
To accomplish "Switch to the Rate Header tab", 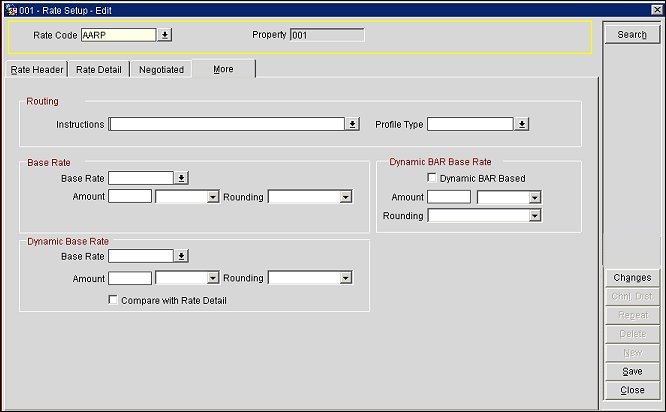I will point(36,70).
